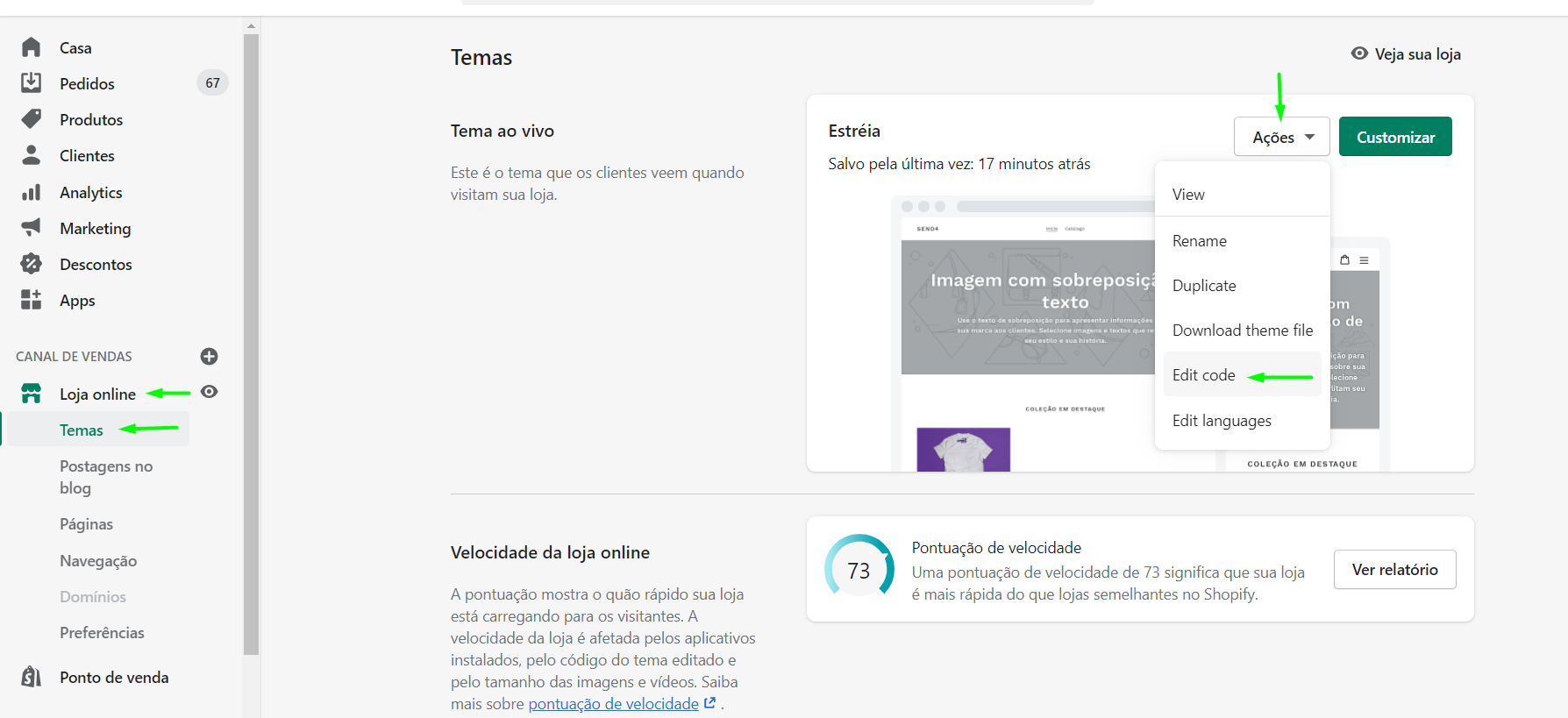
Task: Click the Clientes person icon
Action: (32, 155)
